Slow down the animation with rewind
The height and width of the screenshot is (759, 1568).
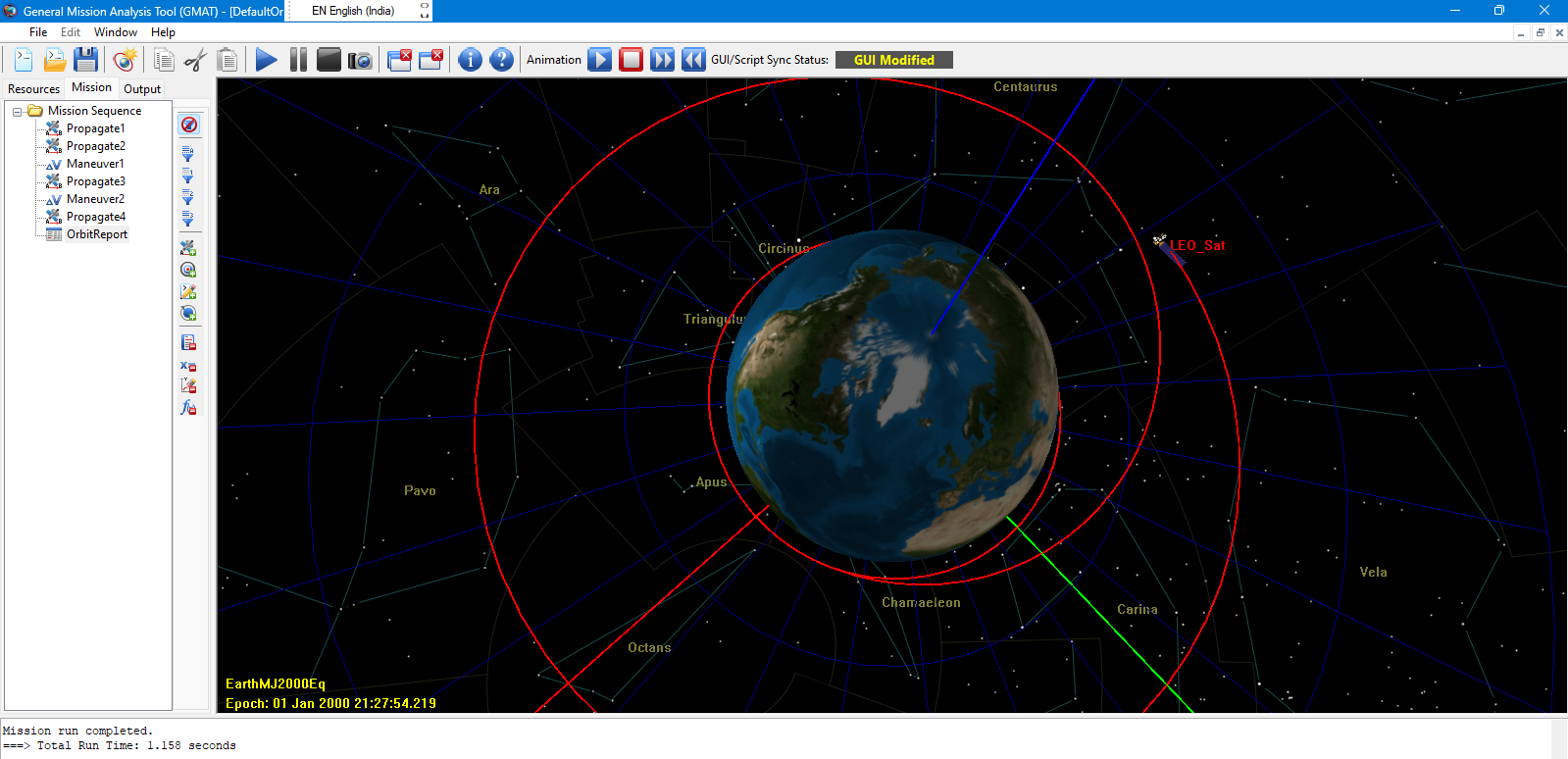click(x=693, y=60)
